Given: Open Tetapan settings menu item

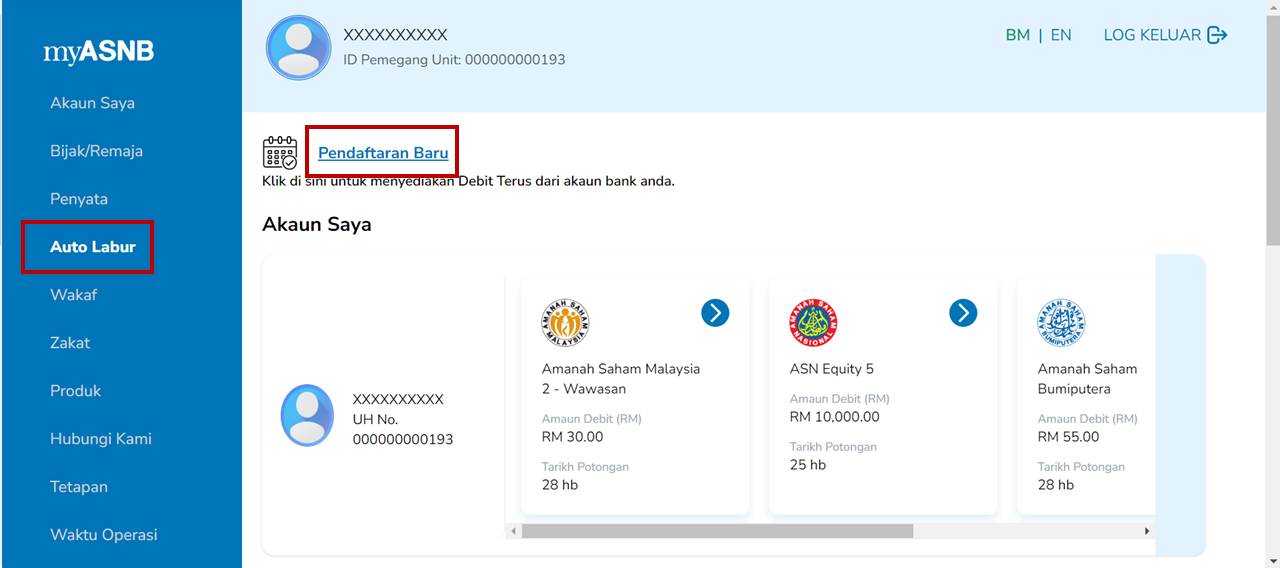Looking at the screenshot, I should pyautogui.click(x=79, y=487).
